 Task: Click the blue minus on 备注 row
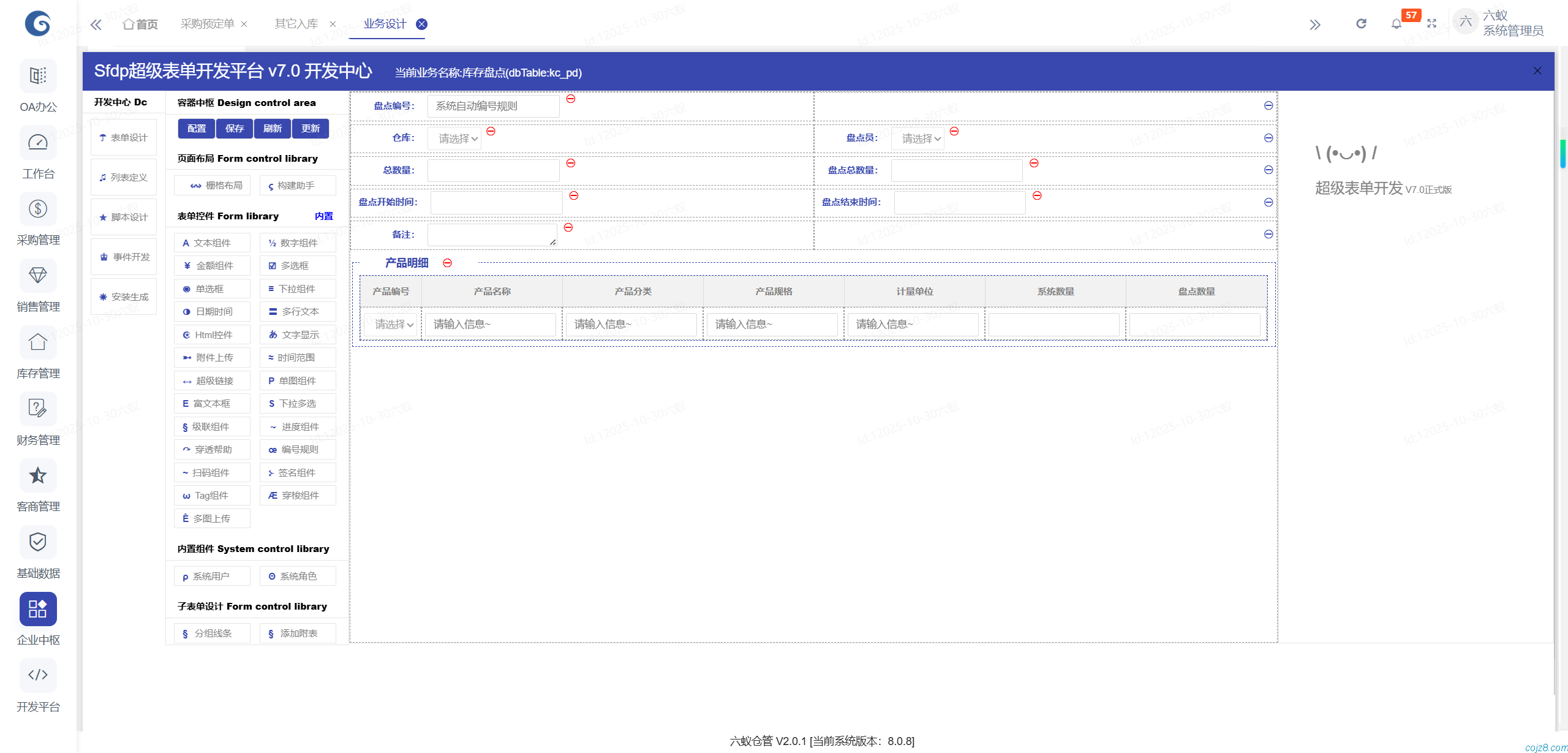tap(1268, 235)
